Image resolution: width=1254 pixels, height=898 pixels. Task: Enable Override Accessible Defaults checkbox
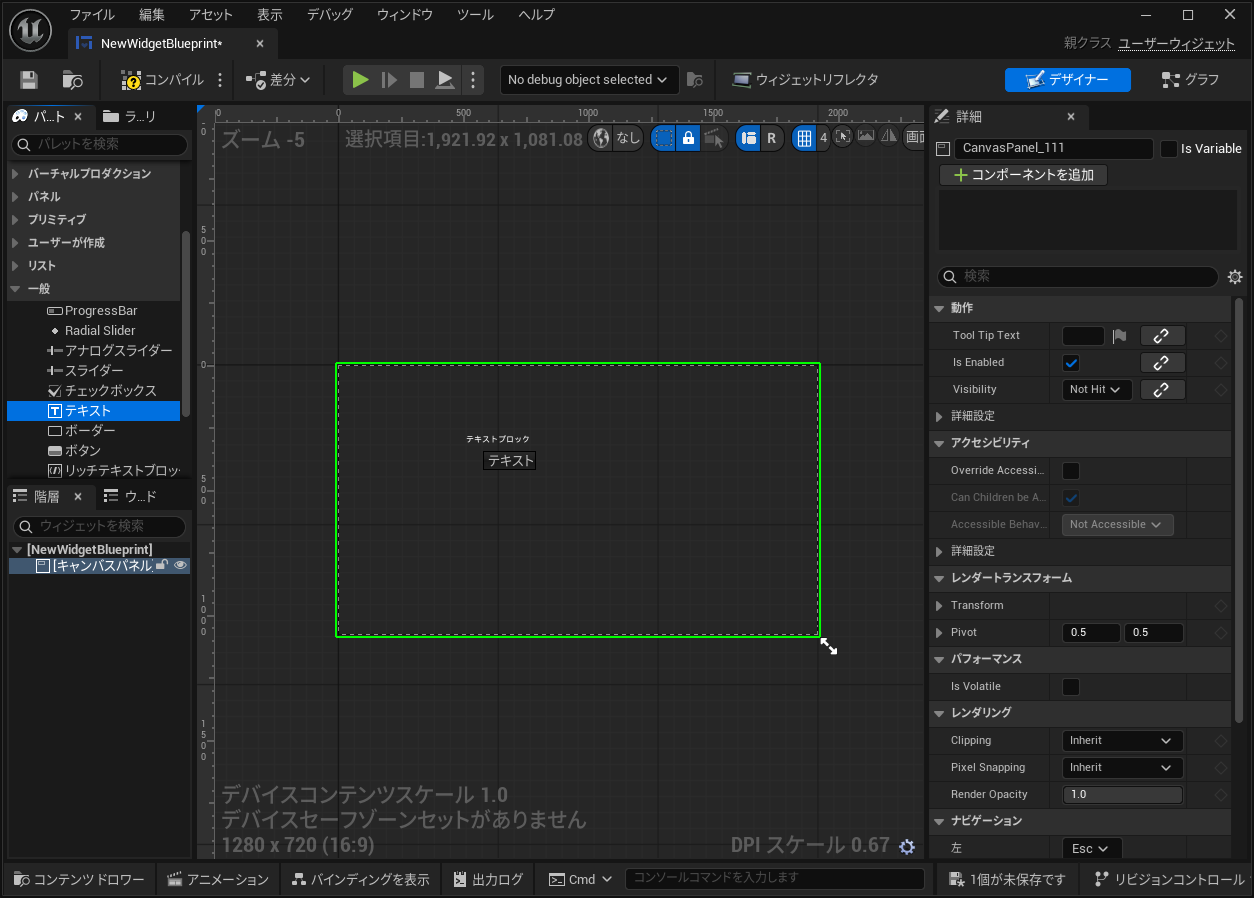[x=1071, y=471]
